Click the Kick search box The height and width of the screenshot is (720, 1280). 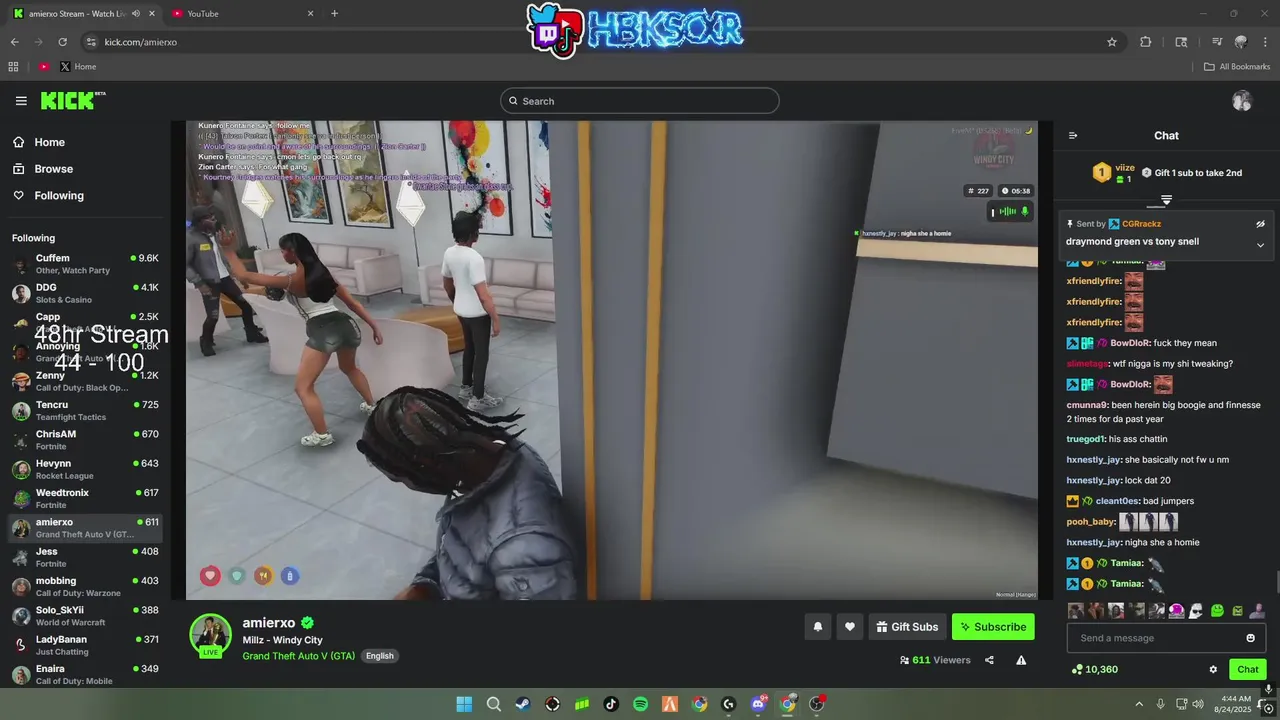click(640, 101)
